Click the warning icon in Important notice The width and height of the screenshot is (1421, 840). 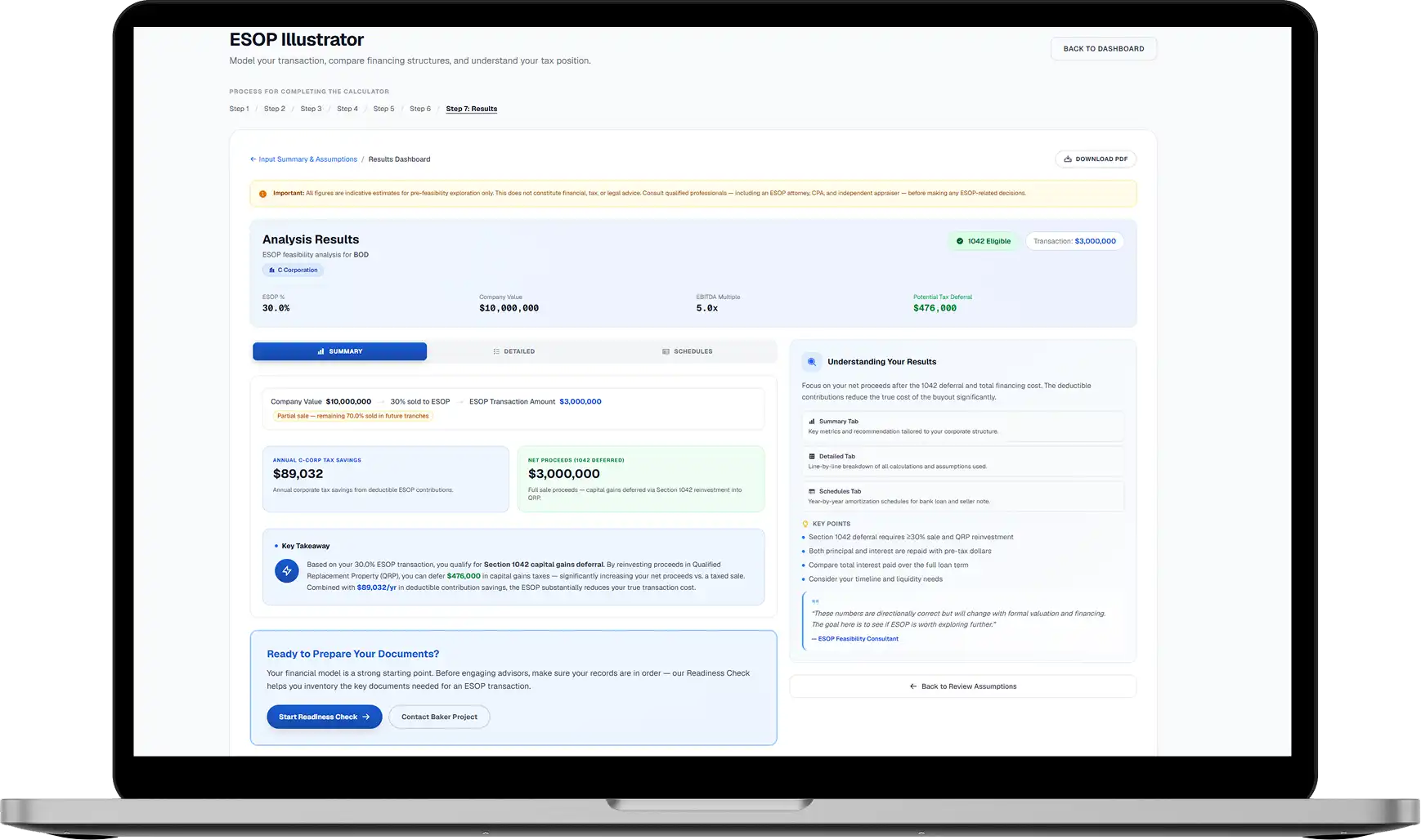coord(262,194)
